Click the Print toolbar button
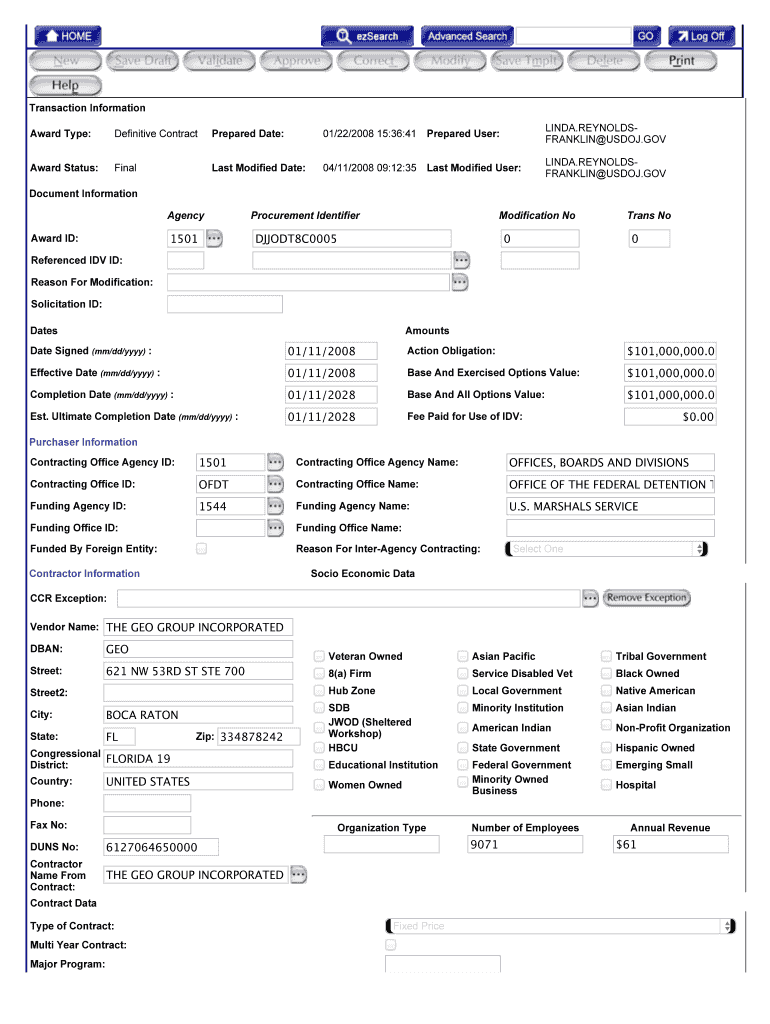The image size is (770, 1024). point(681,61)
